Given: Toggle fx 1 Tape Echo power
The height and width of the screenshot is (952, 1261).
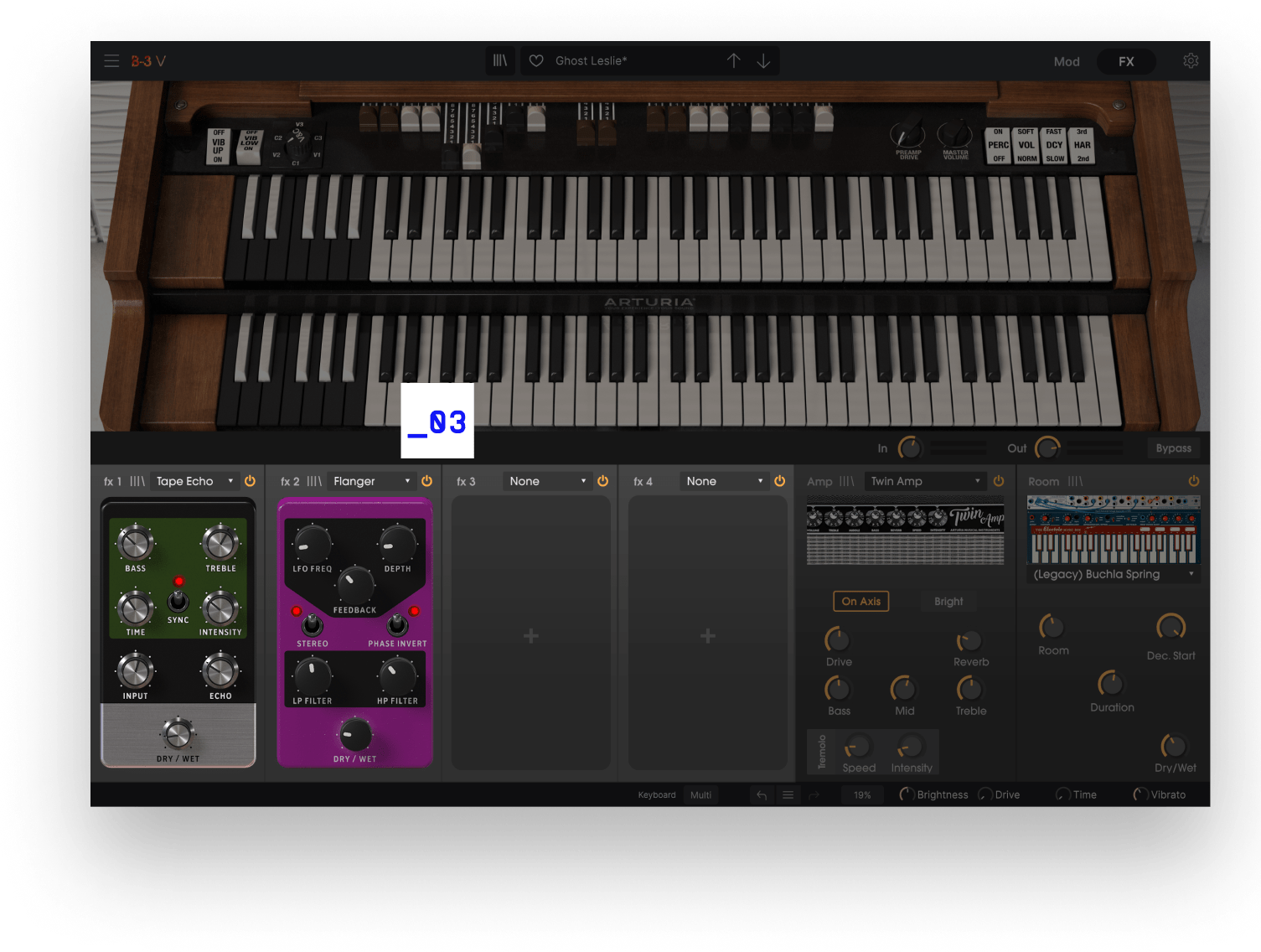Looking at the screenshot, I should point(250,481).
